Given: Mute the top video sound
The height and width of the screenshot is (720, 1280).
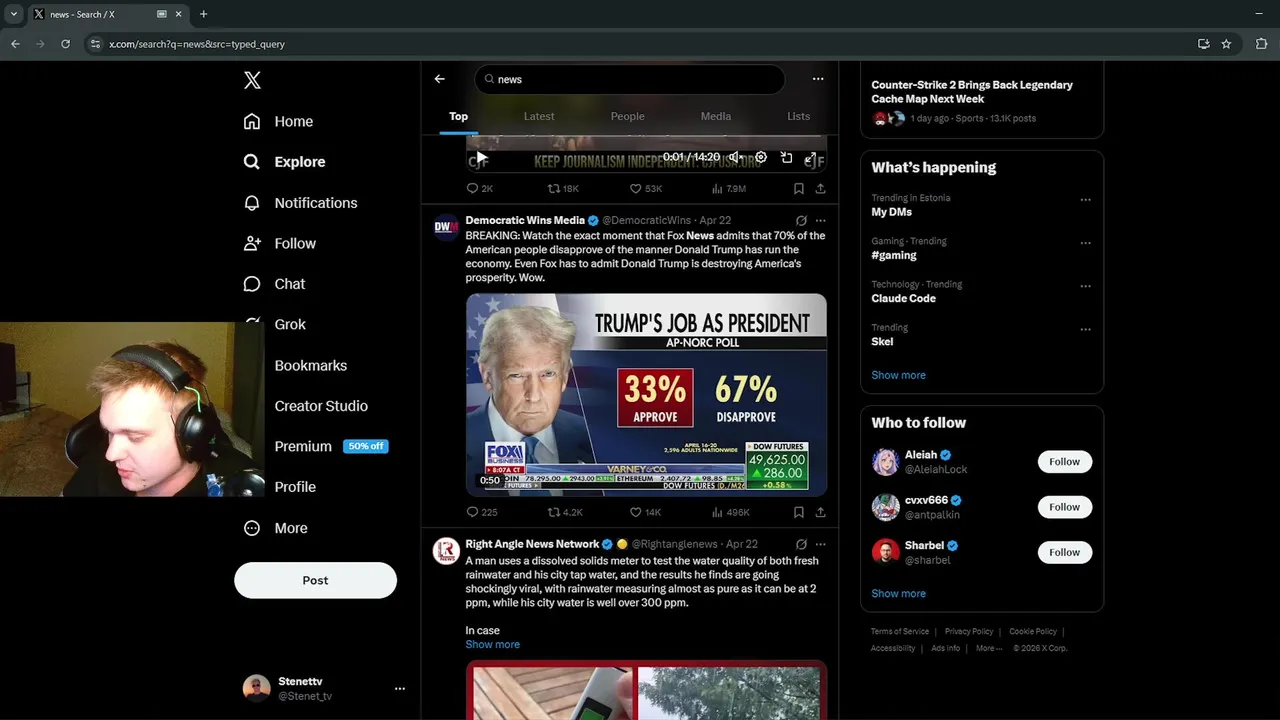Looking at the screenshot, I should click(734, 158).
